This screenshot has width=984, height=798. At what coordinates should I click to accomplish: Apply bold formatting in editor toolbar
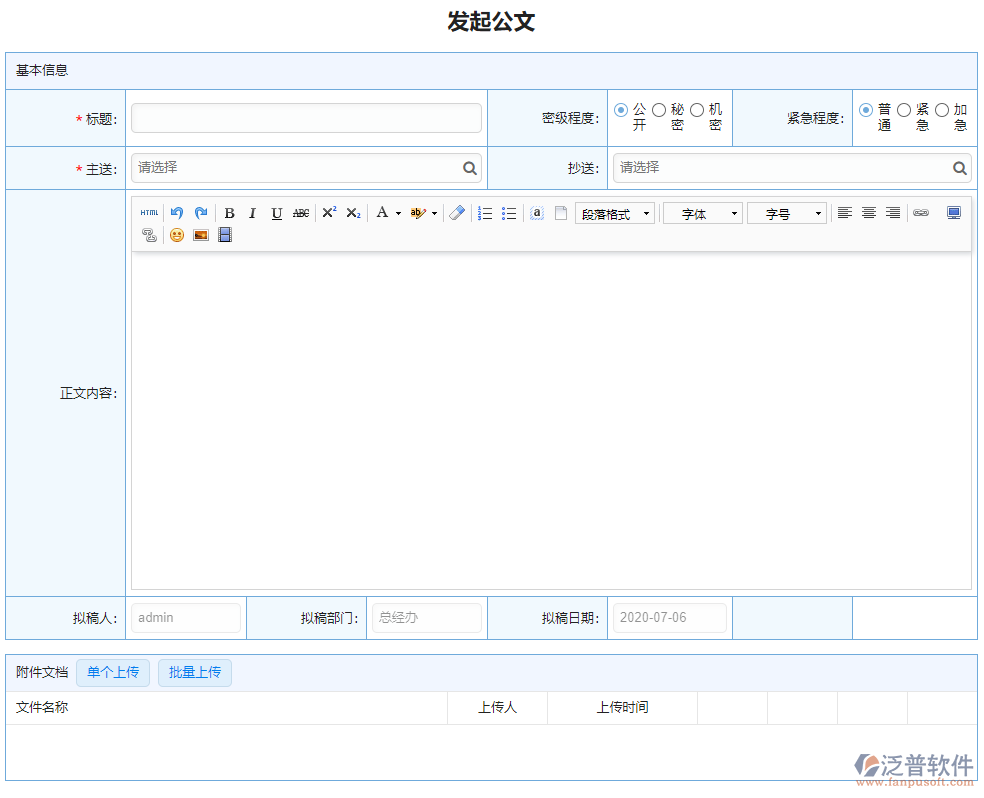[229, 213]
